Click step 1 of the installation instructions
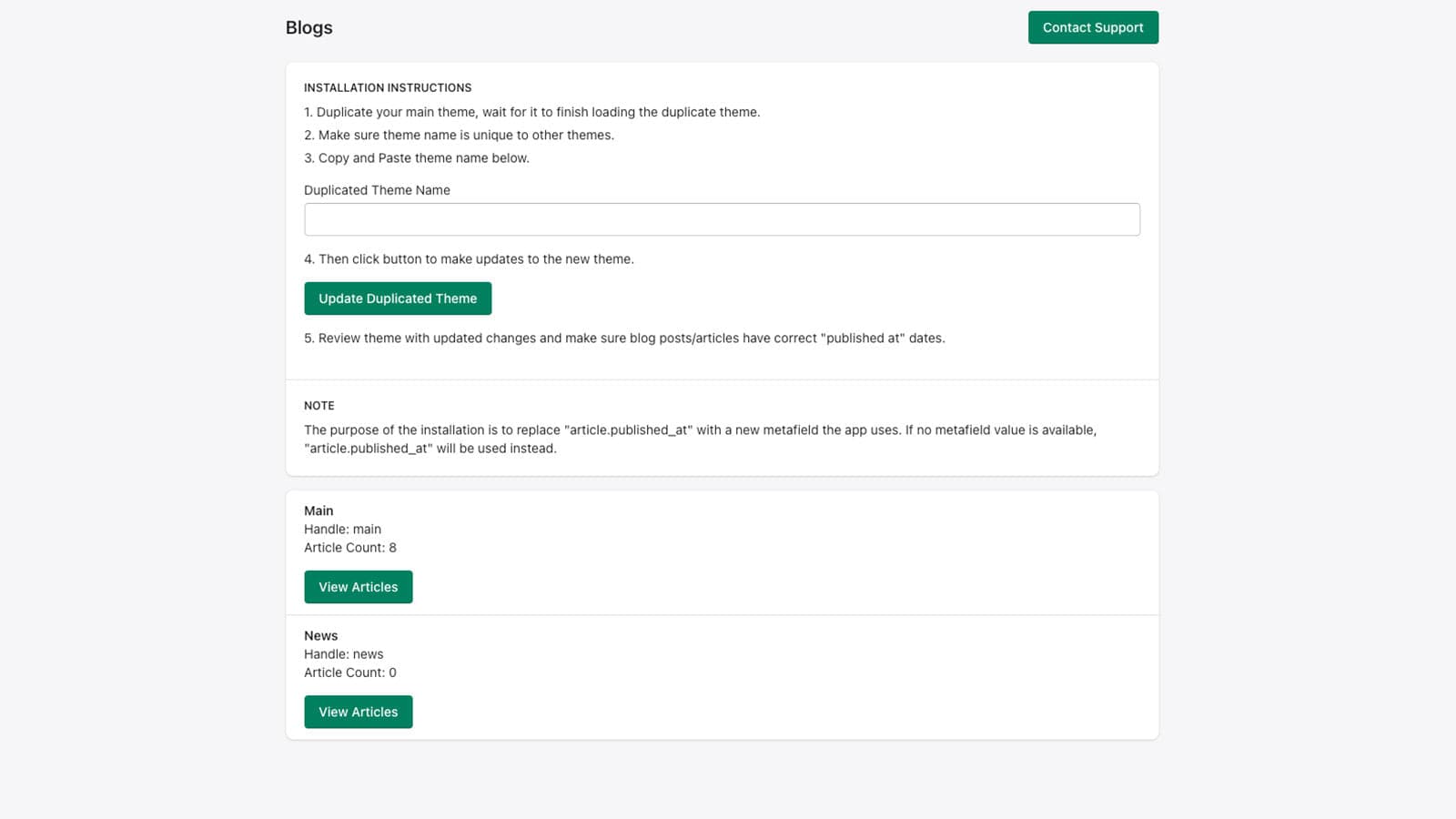Image resolution: width=1456 pixels, height=819 pixels. click(532, 112)
